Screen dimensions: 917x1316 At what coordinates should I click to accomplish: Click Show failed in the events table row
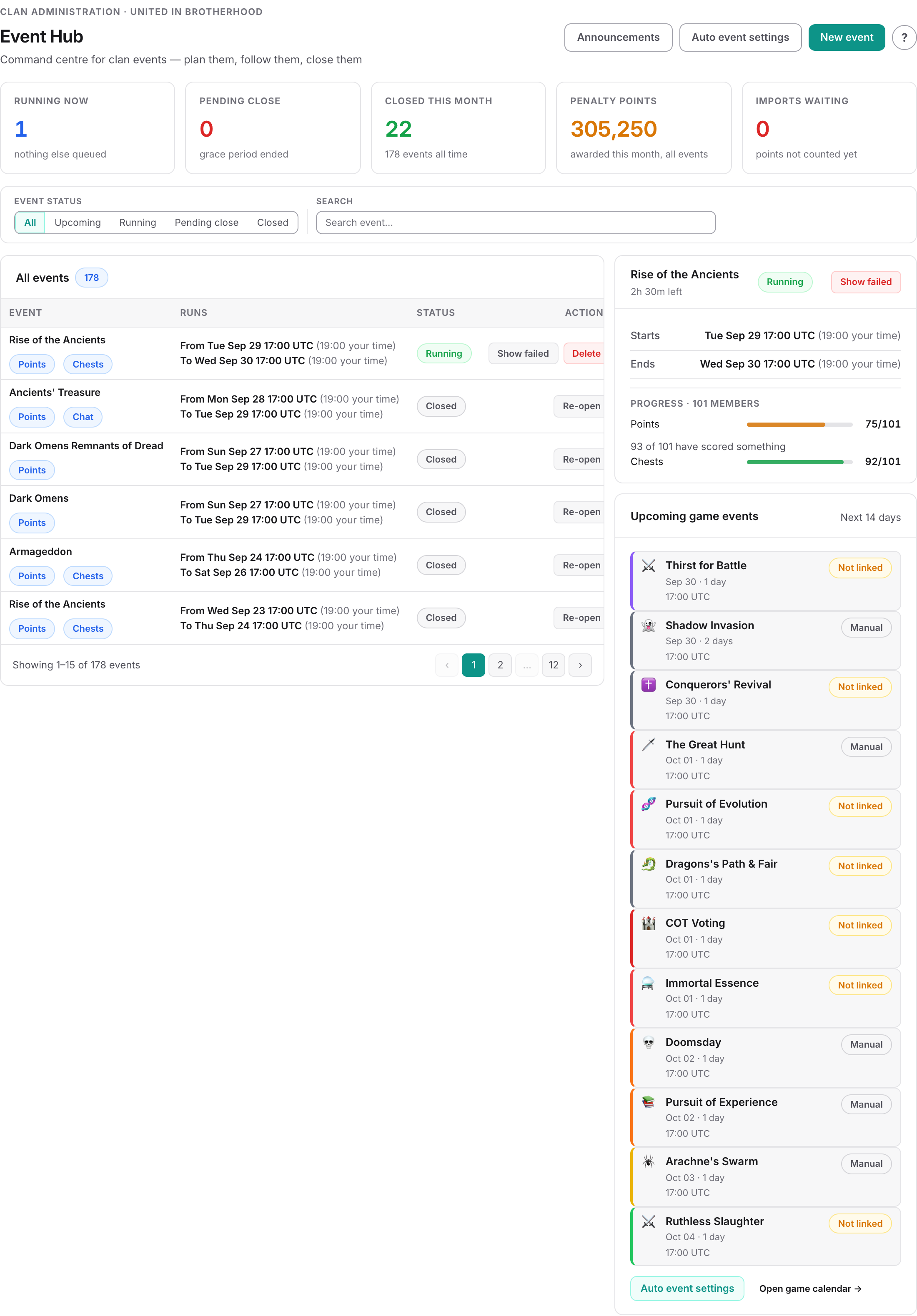(x=522, y=354)
